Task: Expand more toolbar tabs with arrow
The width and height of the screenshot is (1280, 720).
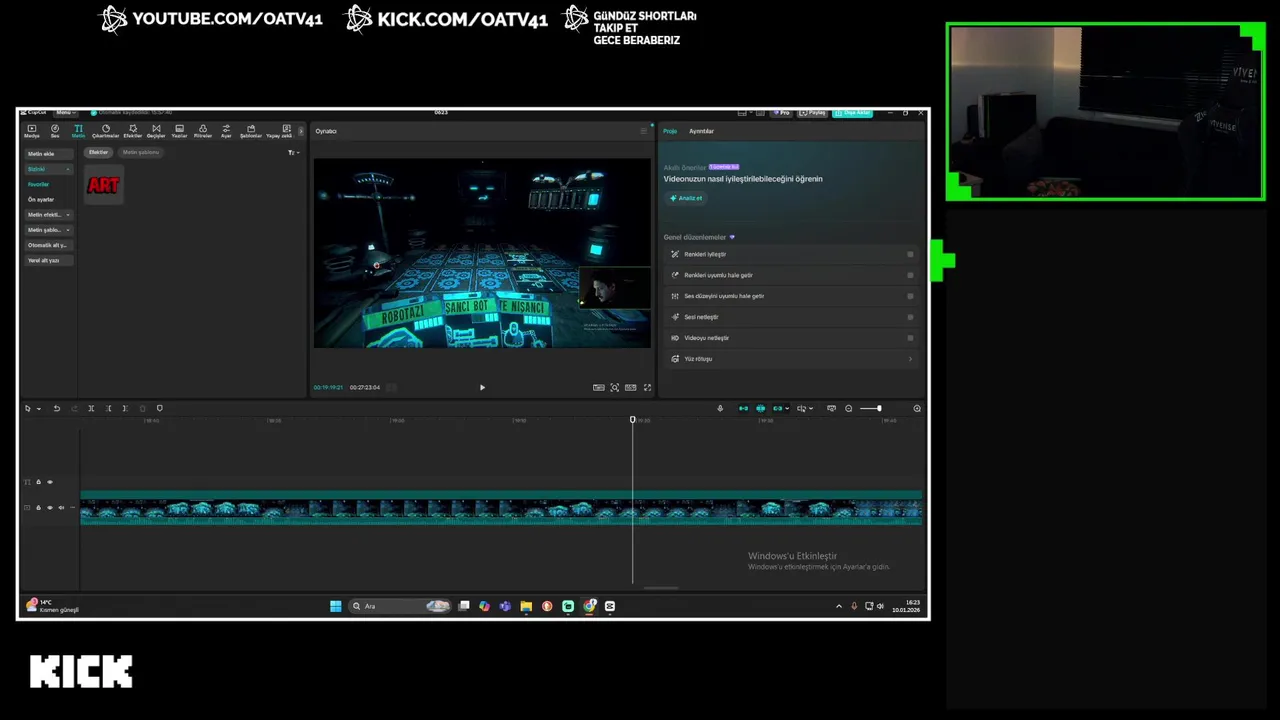Action: (x=301, y=131)
